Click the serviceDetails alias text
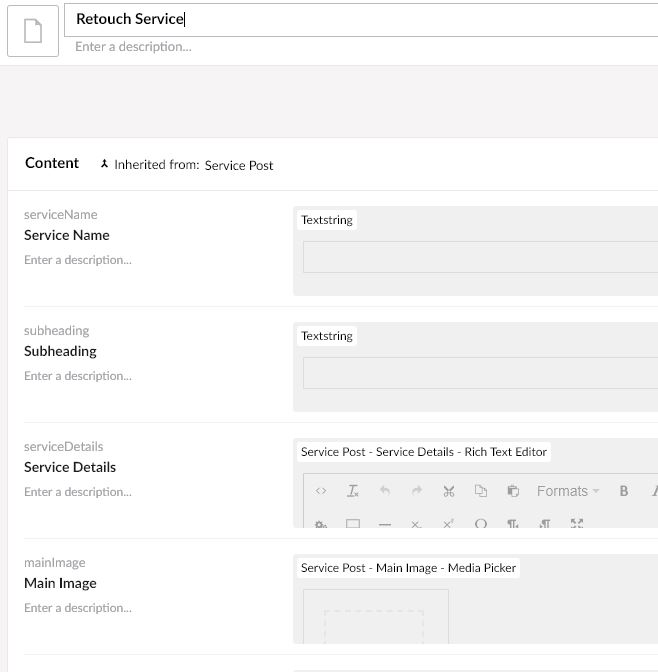 coord(63,447)
